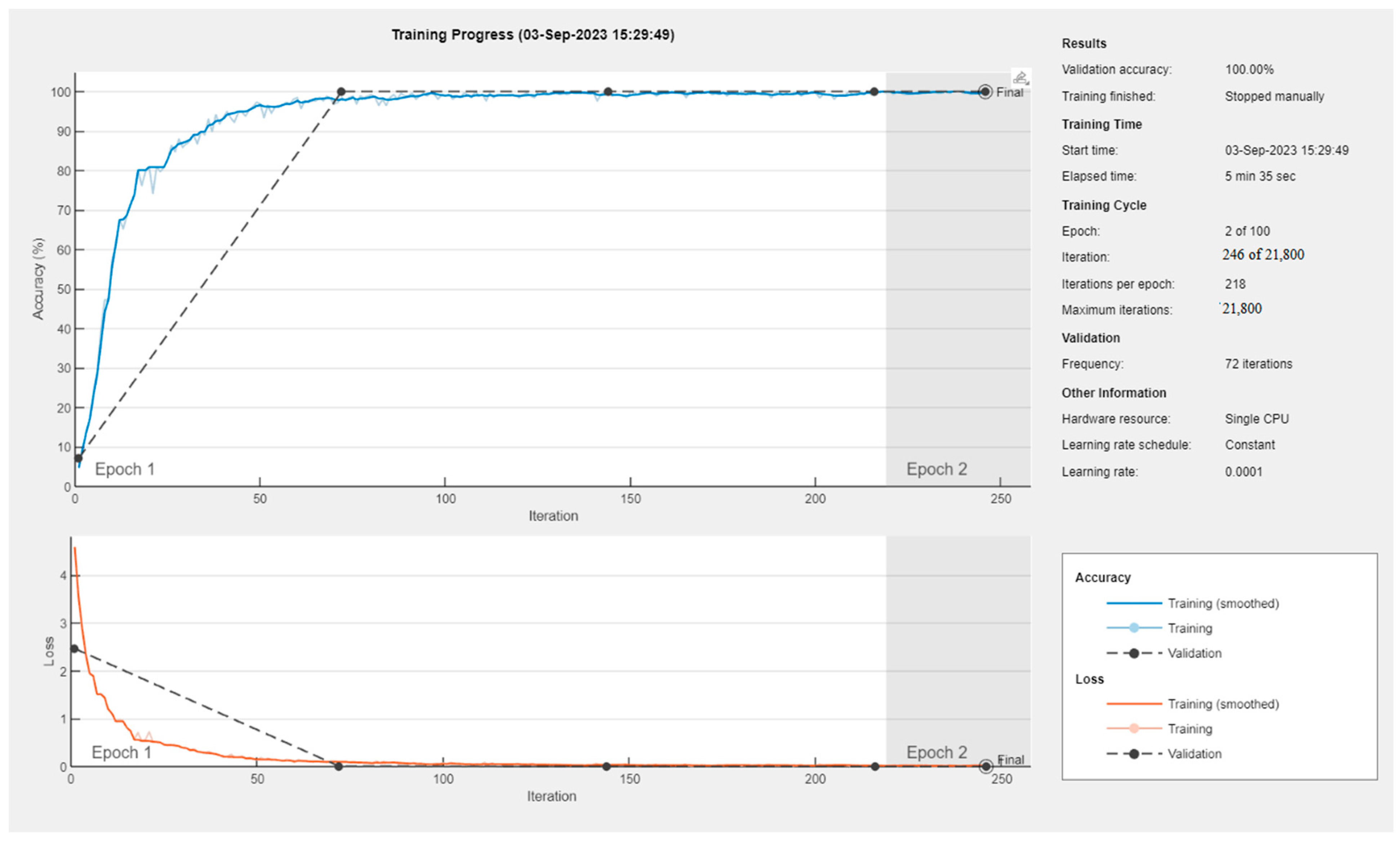This screenshot has width=1400, height=842.
Task: Click the Final marker on accuracy plot
Action: coord(985,92)
